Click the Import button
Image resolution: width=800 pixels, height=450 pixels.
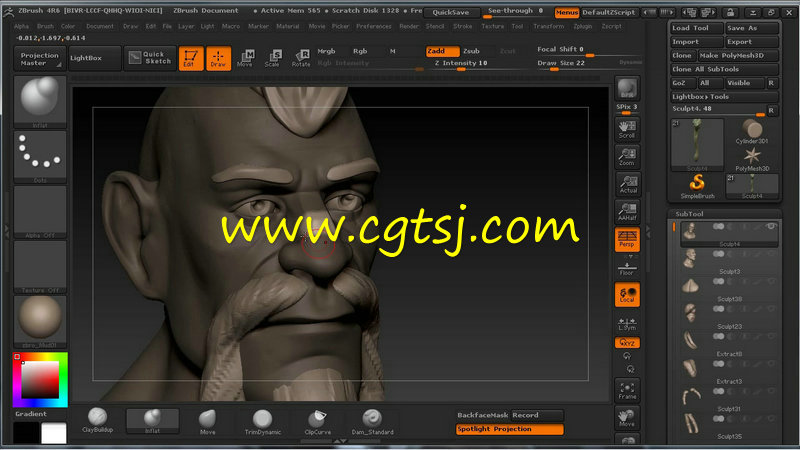[x=696, y=42]
